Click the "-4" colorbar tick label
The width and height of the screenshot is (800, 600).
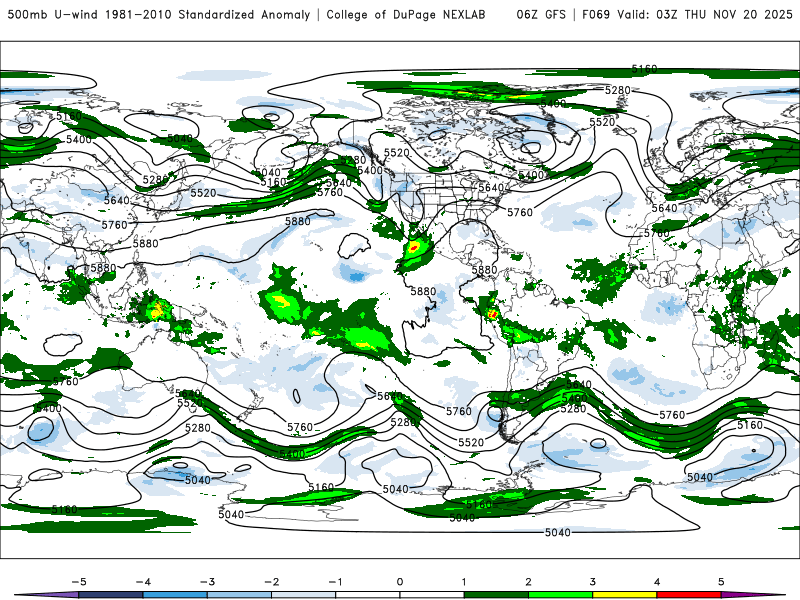point(143,582)
